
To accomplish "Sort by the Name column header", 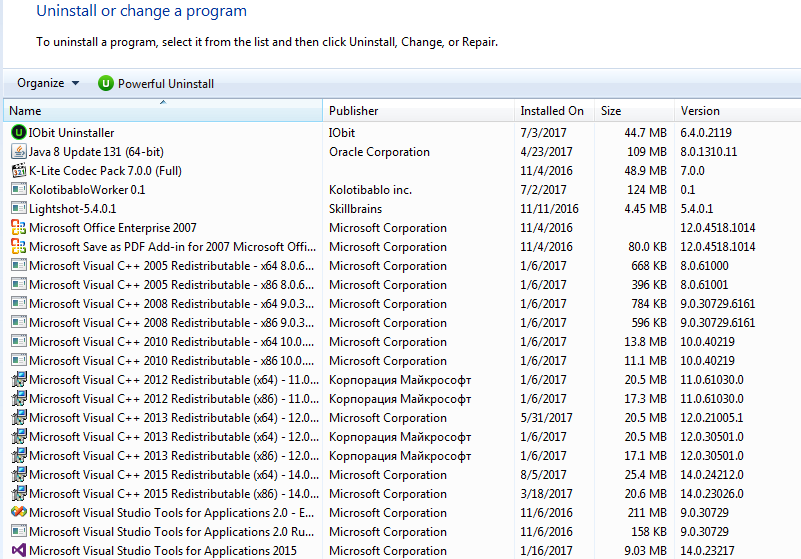I will 163,111.
